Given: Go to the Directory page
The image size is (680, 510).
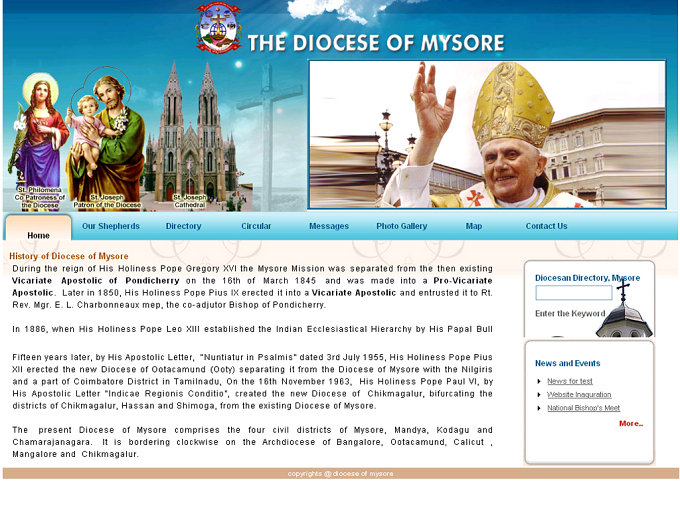Looking at the screenshot, I should point(183,226).
